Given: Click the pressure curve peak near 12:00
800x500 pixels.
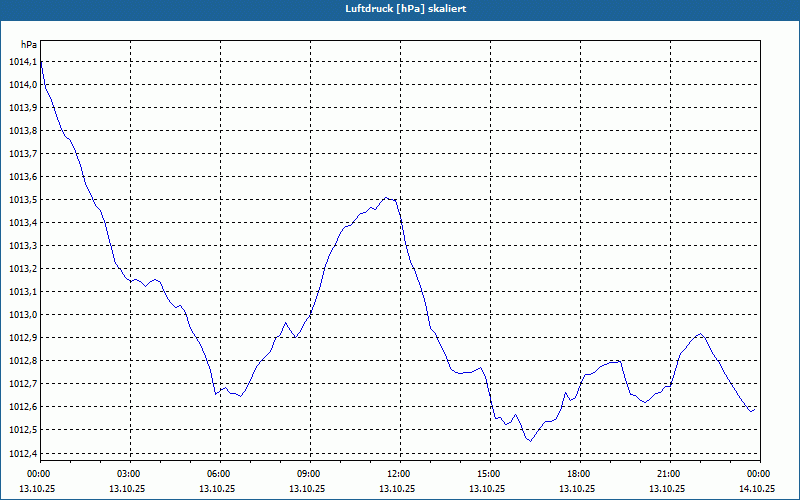Looking at the screenshot, I should click(386, 197).
